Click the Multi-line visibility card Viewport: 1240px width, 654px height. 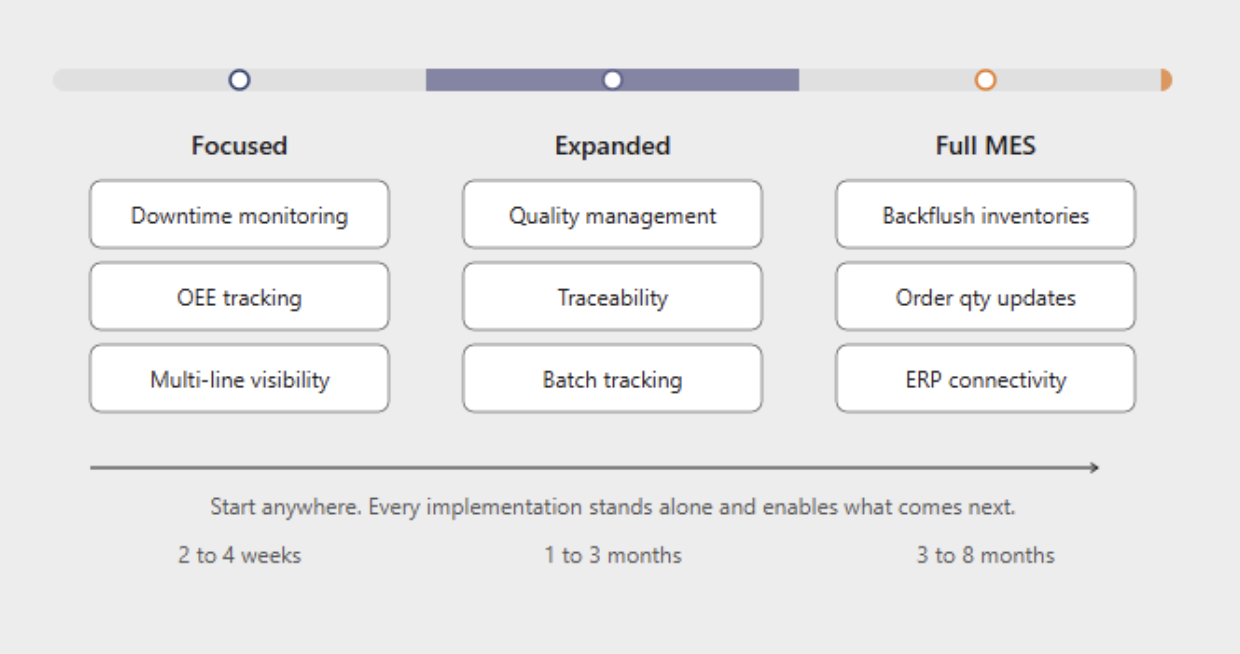[239, 379]
